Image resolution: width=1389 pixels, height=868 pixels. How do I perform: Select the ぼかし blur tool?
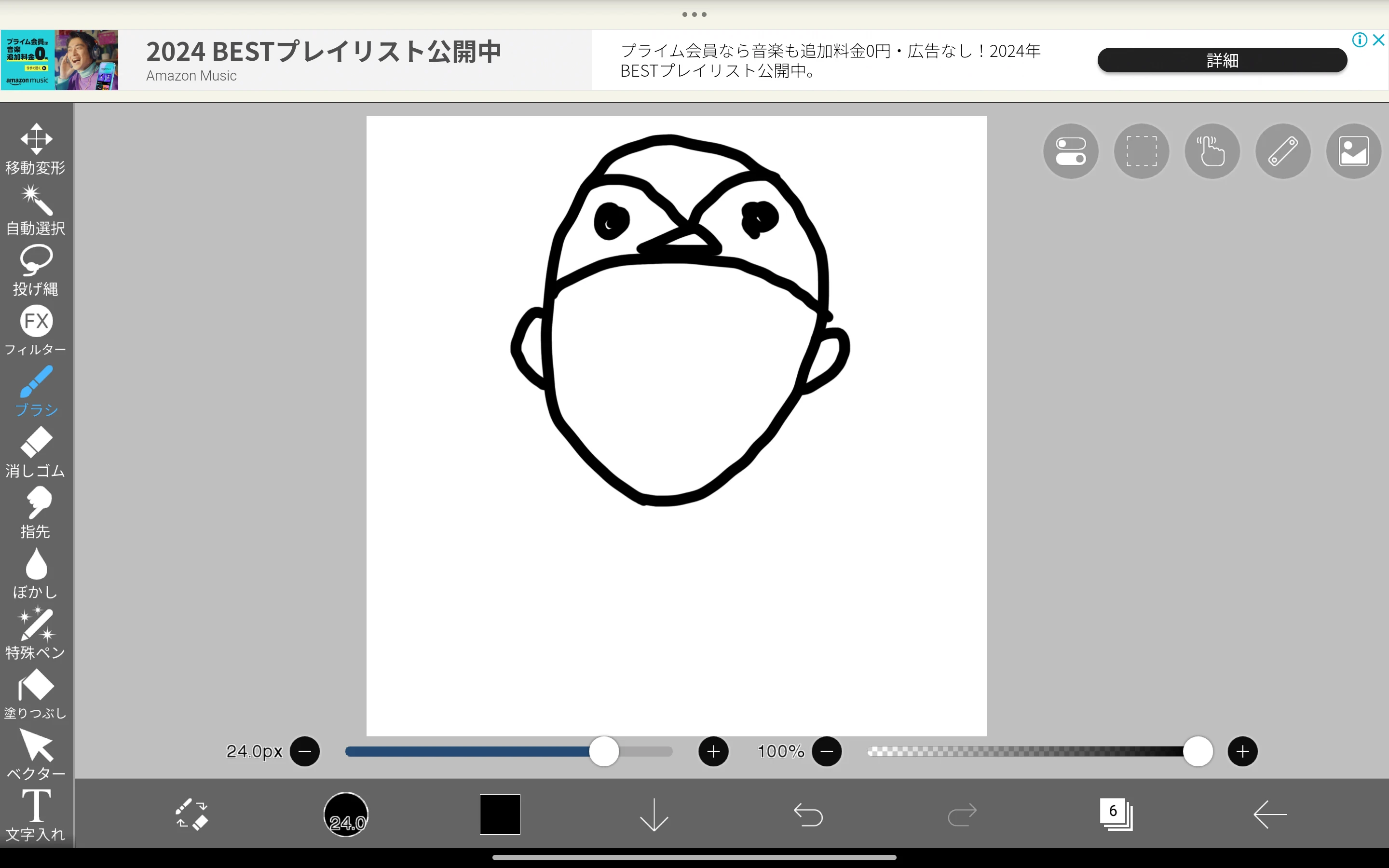tap(36, 573)
